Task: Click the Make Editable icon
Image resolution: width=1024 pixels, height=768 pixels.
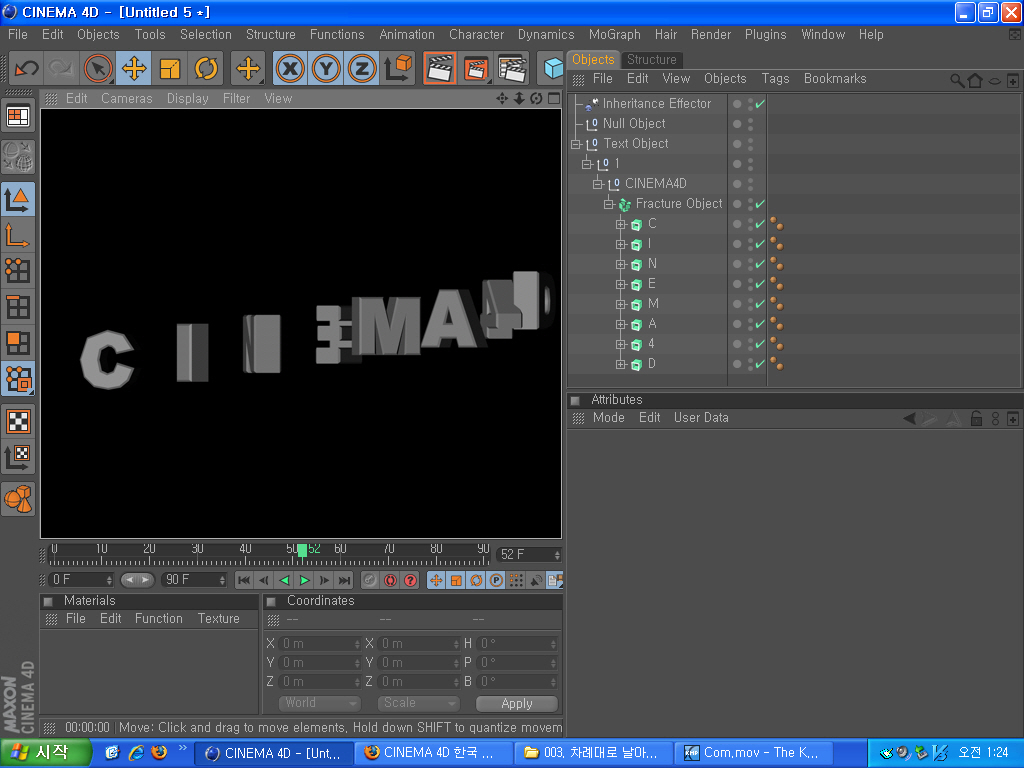Action: tap(18, 157)
